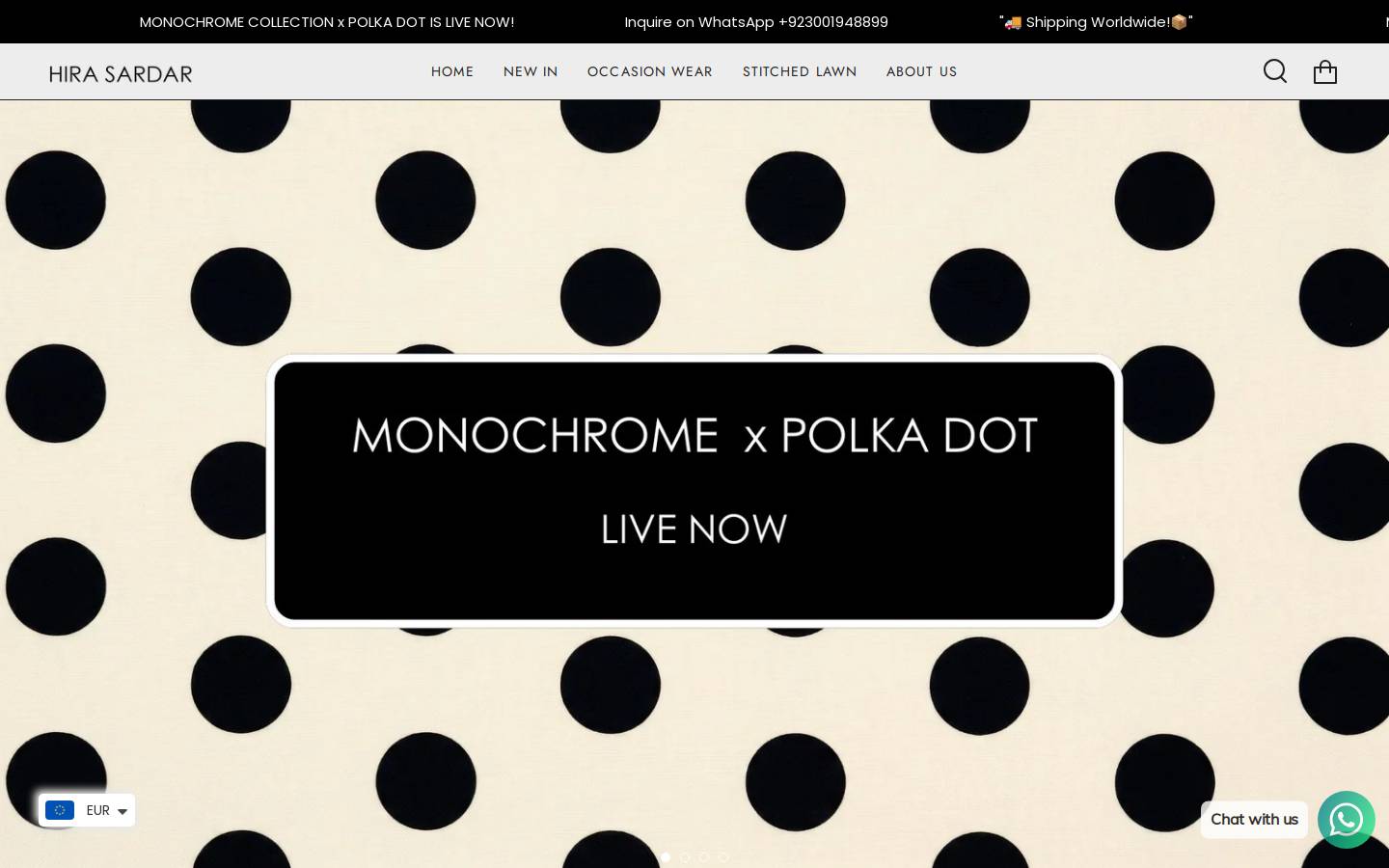Click the EU flag currency icon
This screenshot has height=868, width=1389.
pyautogui.click(x=60, y=810)
